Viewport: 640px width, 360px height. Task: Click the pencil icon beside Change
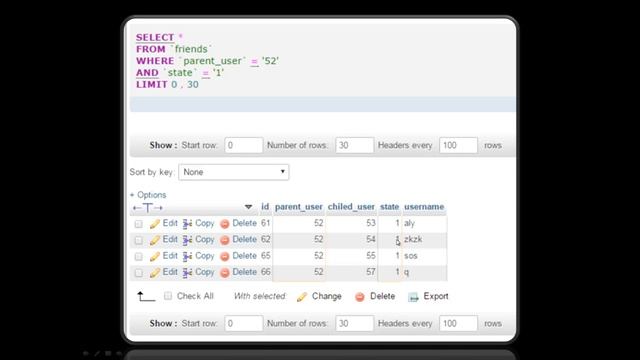click(x=302, y=297)
